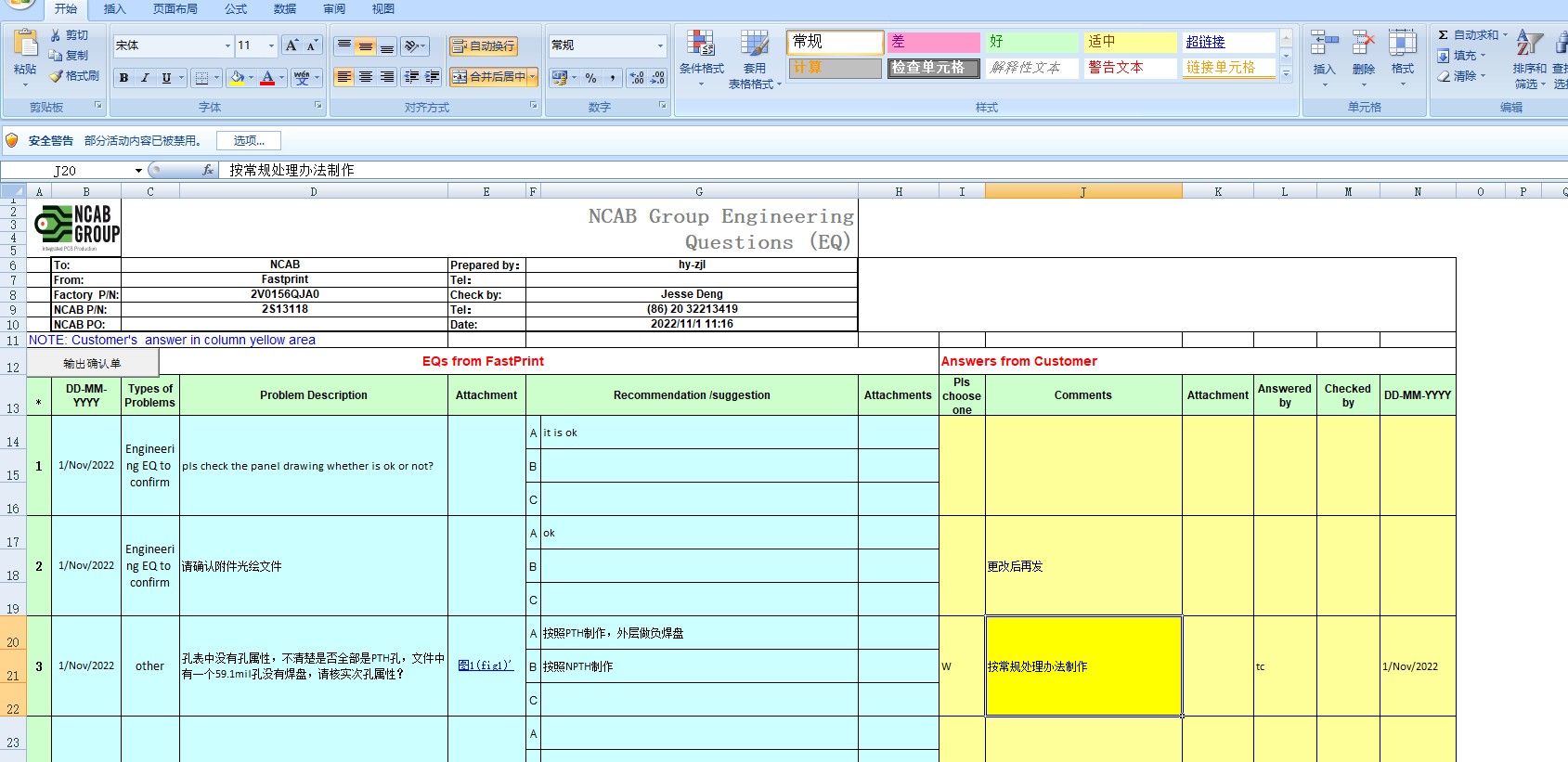Align text to top of cell
1568x762 pixels.
coord(344,45)
